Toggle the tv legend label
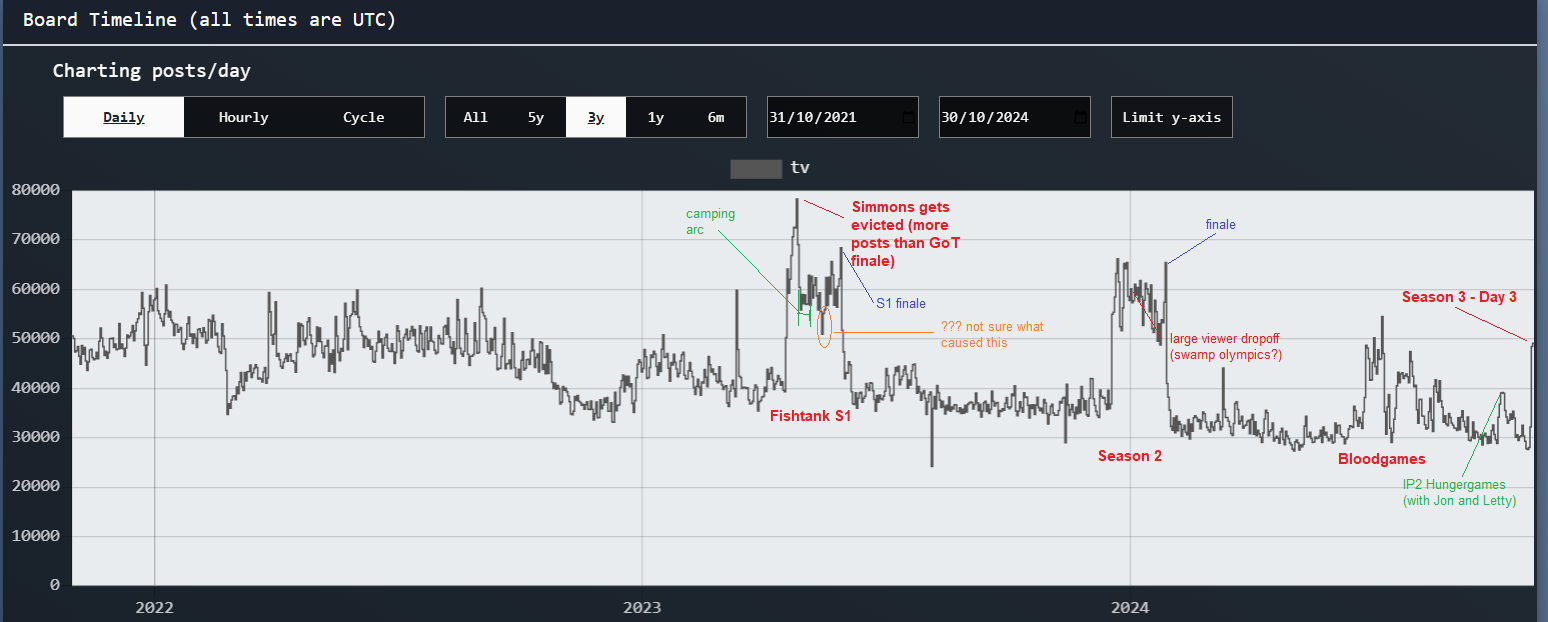 coord(800,168)
